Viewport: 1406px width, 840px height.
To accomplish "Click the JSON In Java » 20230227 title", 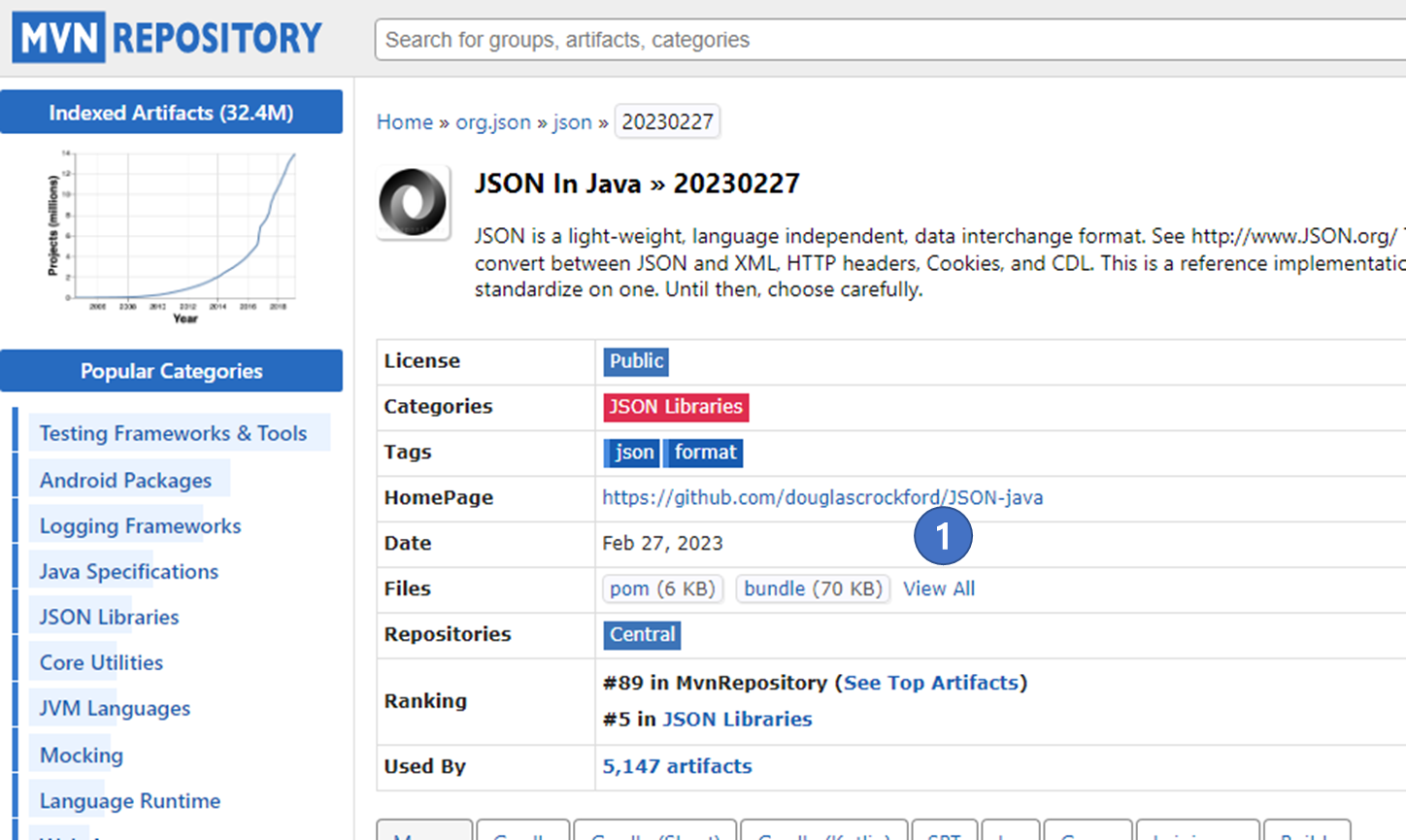I will pos(637,184).
